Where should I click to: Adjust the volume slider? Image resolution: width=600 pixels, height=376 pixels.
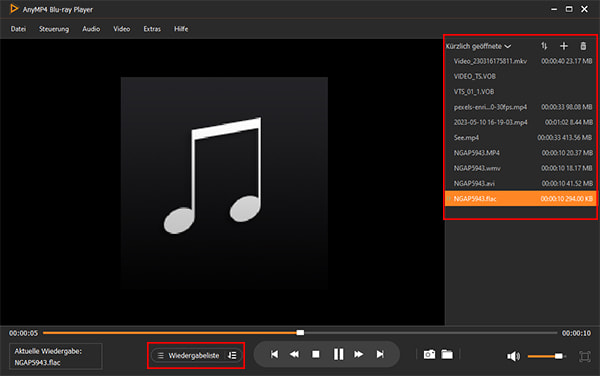click(x=546, y=356)
